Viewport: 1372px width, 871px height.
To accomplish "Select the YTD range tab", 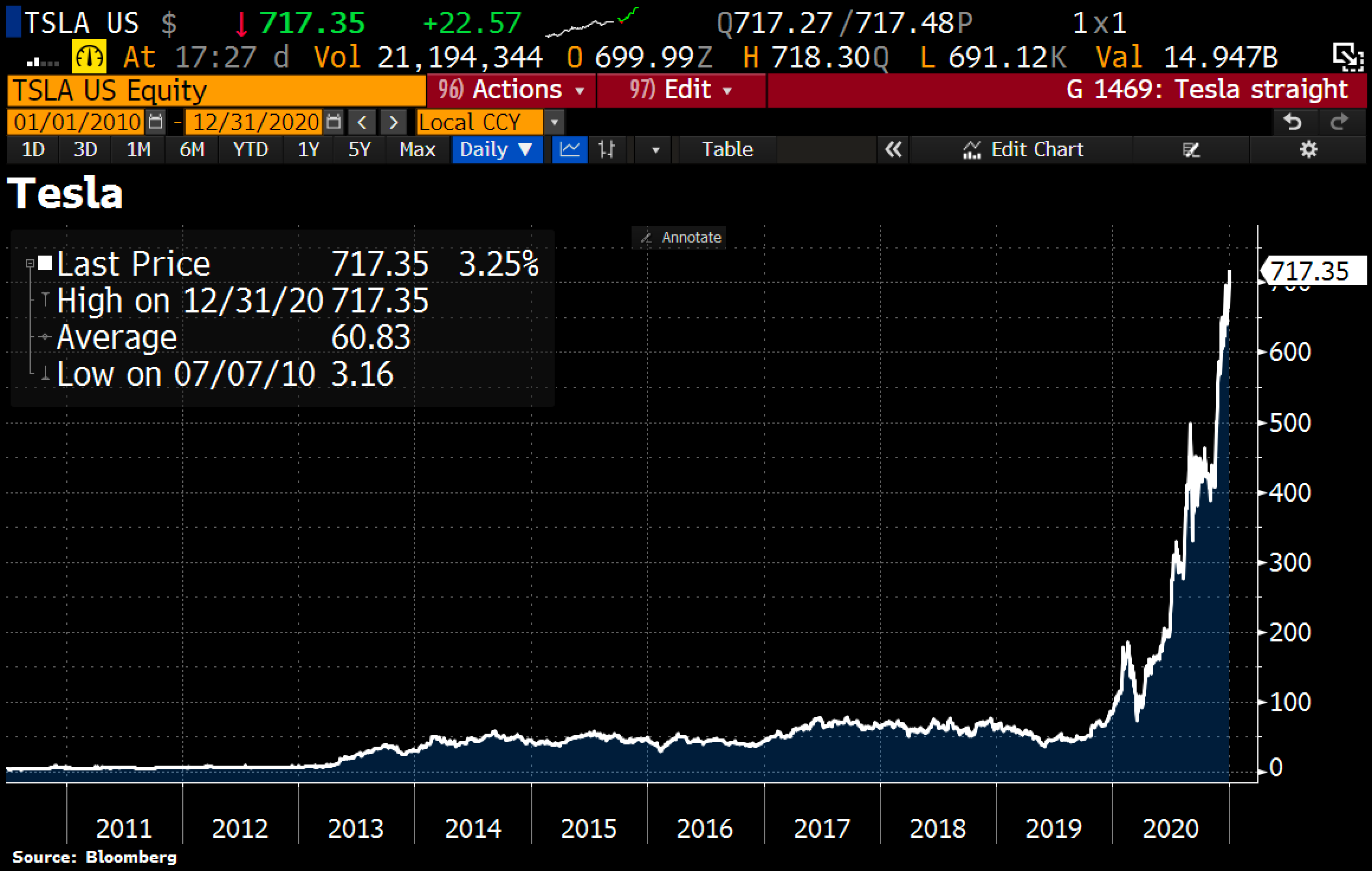I will tap(251, 149).
